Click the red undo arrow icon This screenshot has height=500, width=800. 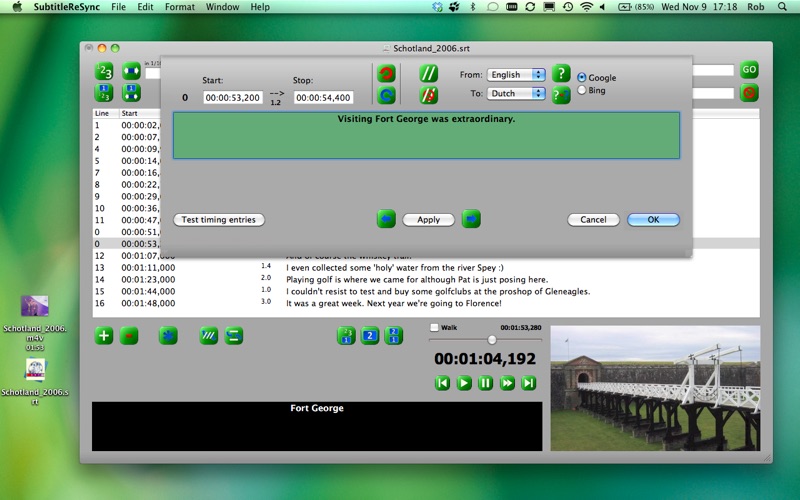[386, 74]
